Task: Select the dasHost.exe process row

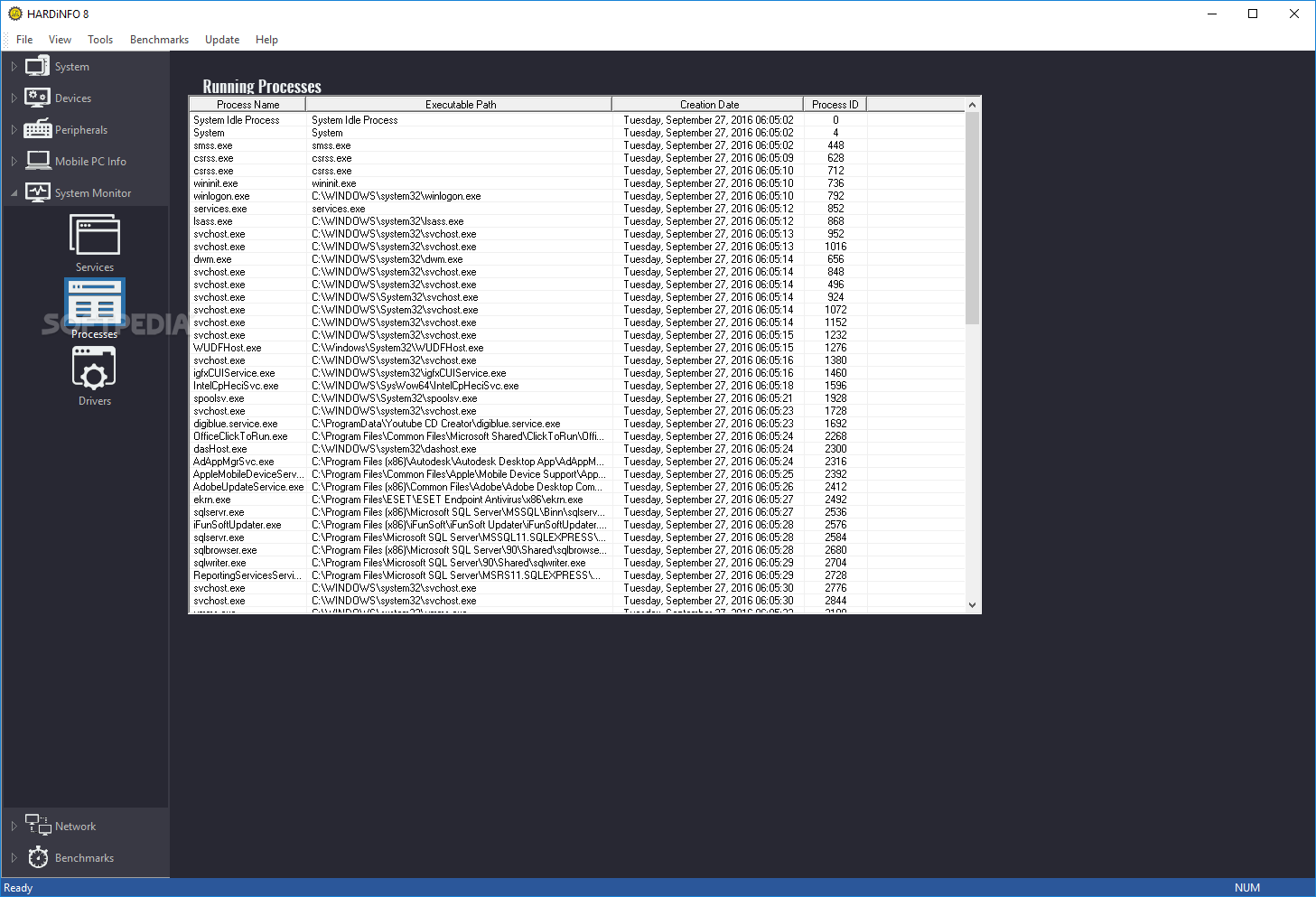Action: (576, 449)
